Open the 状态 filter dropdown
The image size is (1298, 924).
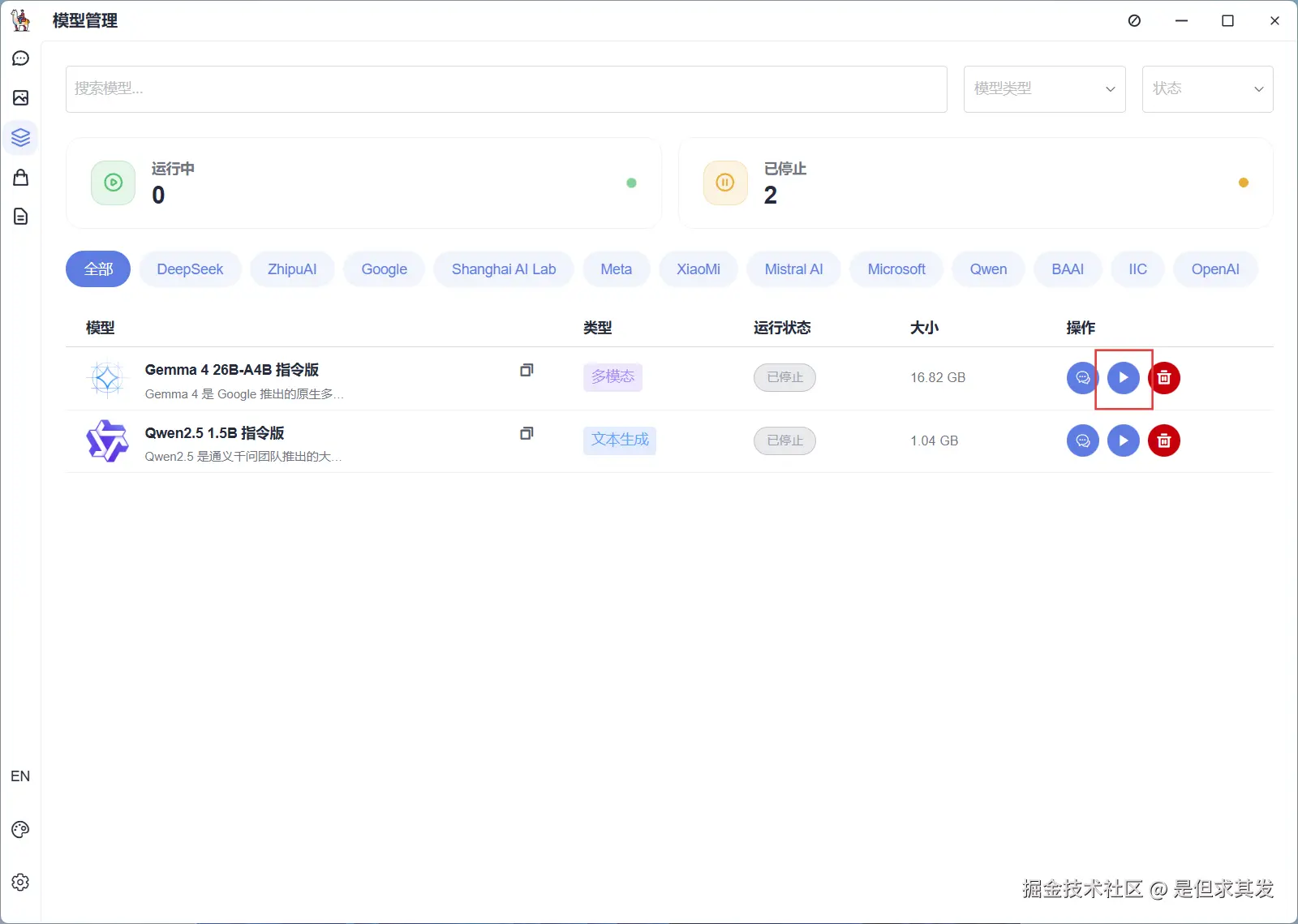1206,89
